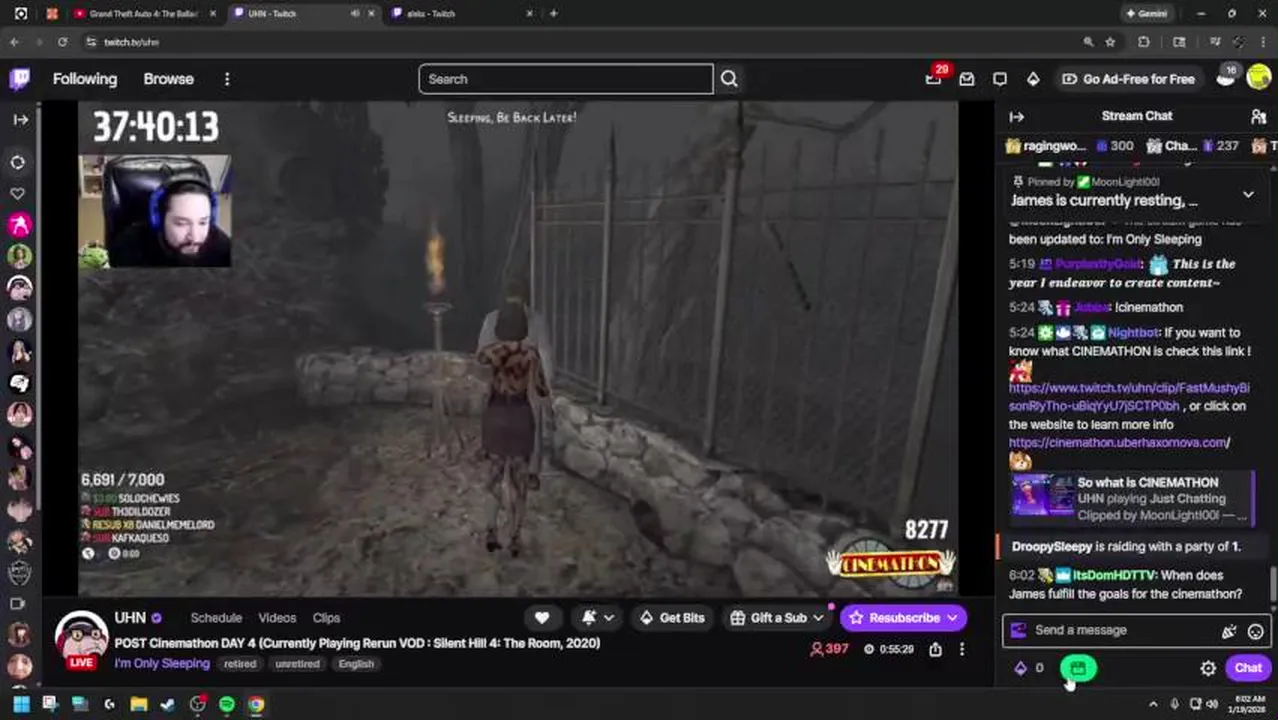Image resolution: width=1278 pixels, height=720 pixels.
Task: Open the channel Clips tab
Action: (326, 618)
